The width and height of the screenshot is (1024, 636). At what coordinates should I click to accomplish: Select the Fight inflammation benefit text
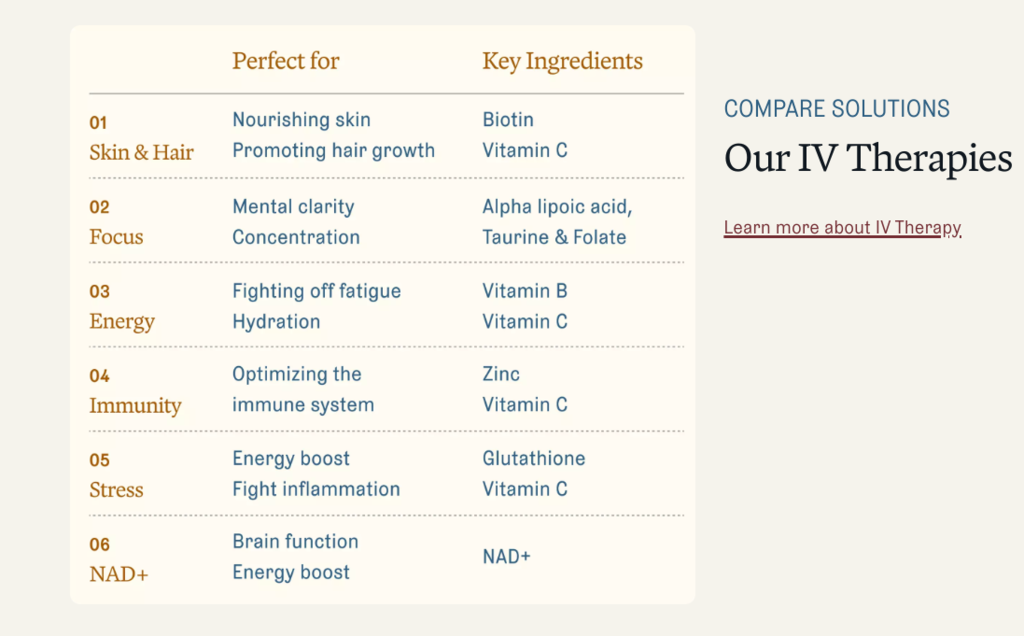pos(316,490)
